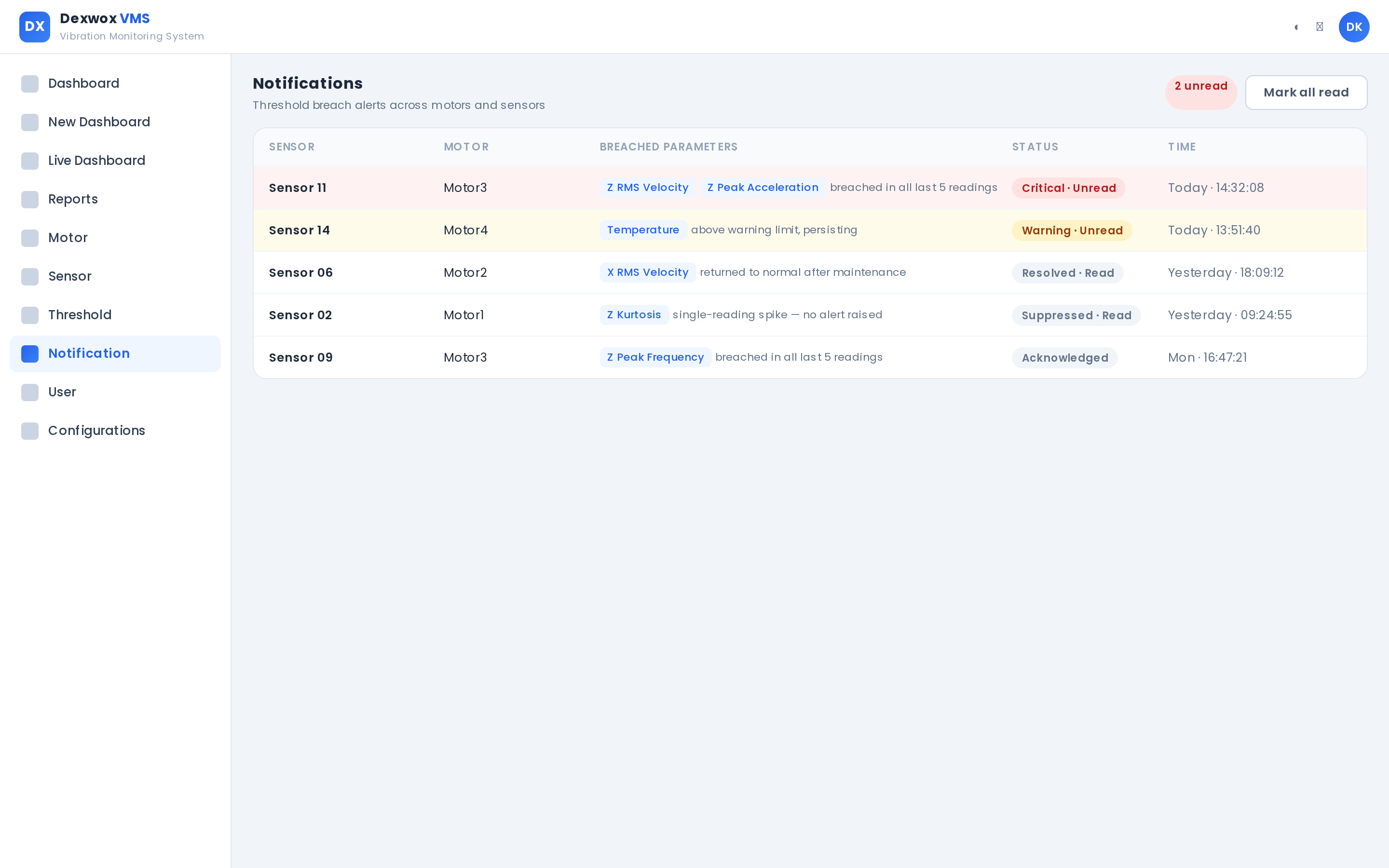Screen dimensions: 1389x868
Task: Click 'breached in all last 5 readings' for Sensor 11
Action: click(x=913, y=188)
